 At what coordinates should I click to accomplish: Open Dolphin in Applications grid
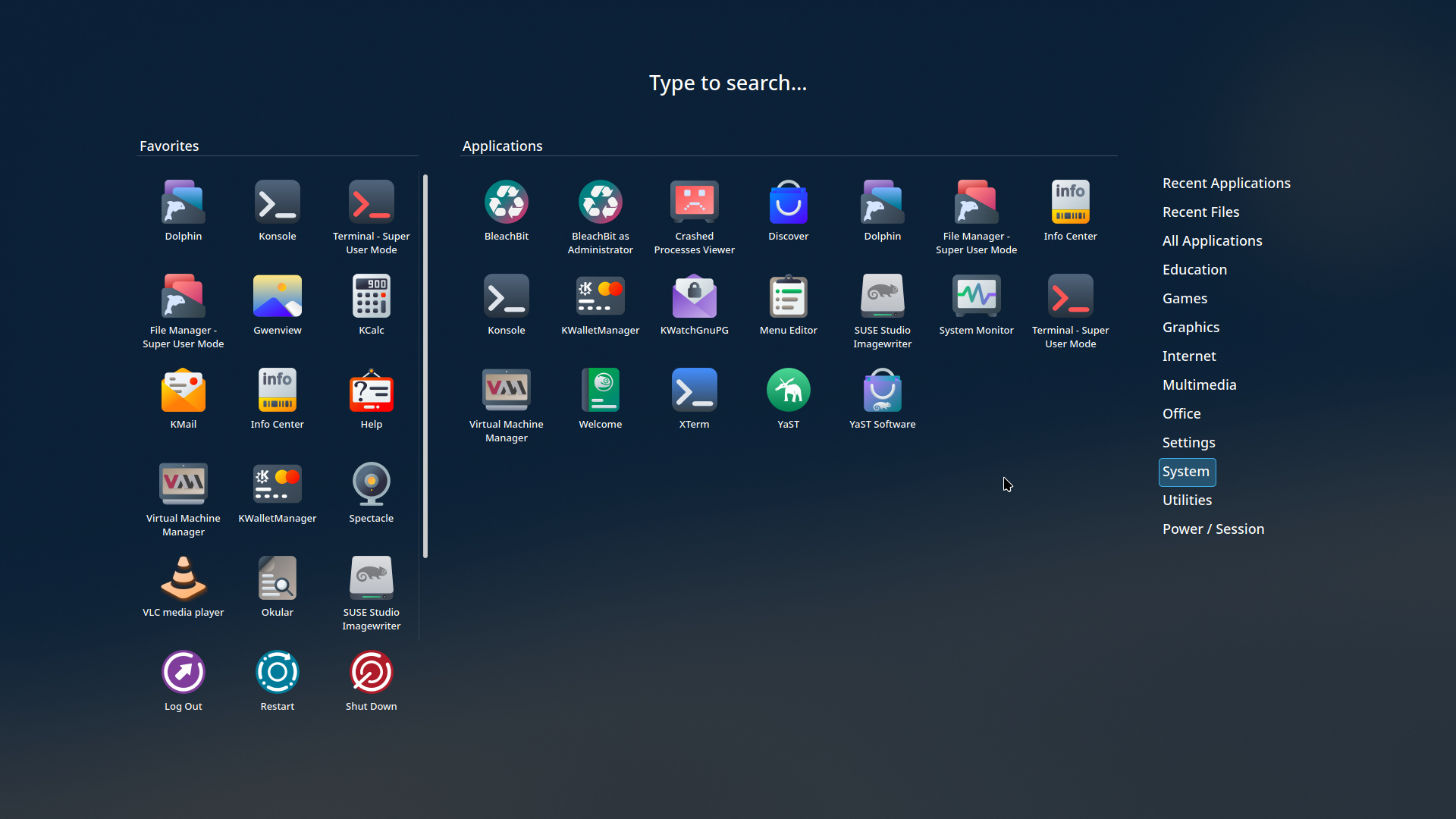tap(883, 211)
